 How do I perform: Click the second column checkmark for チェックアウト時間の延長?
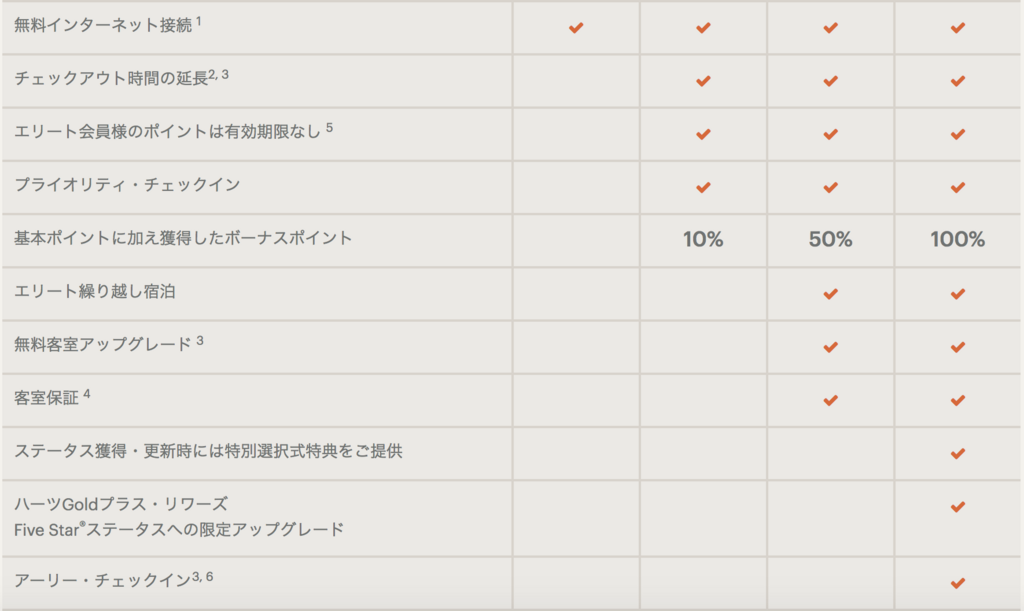click(703, 81)
